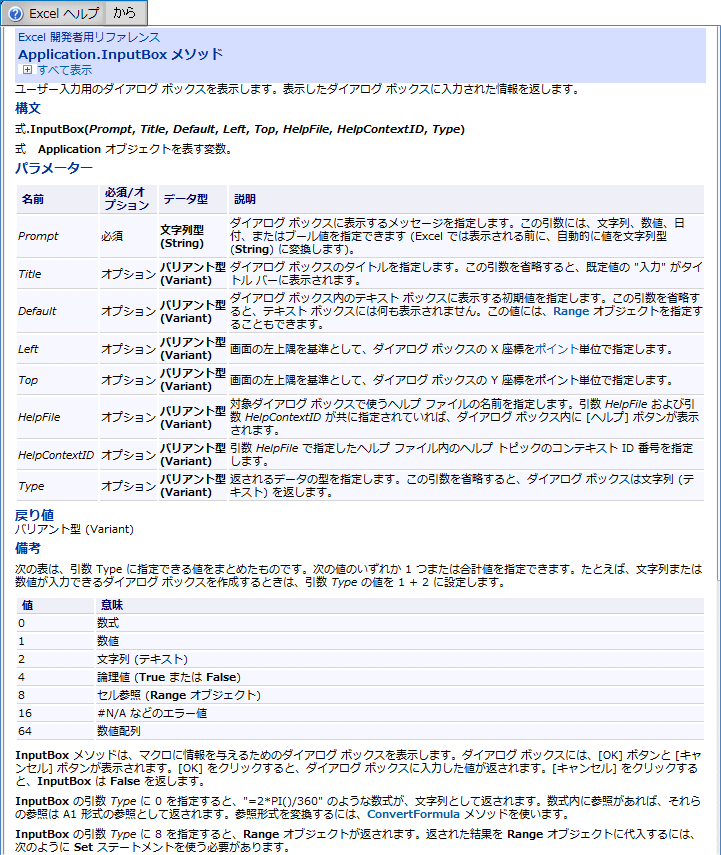Click the value 16 cell
This screenshot has height=855, width=721.
[x=56, y=713]
